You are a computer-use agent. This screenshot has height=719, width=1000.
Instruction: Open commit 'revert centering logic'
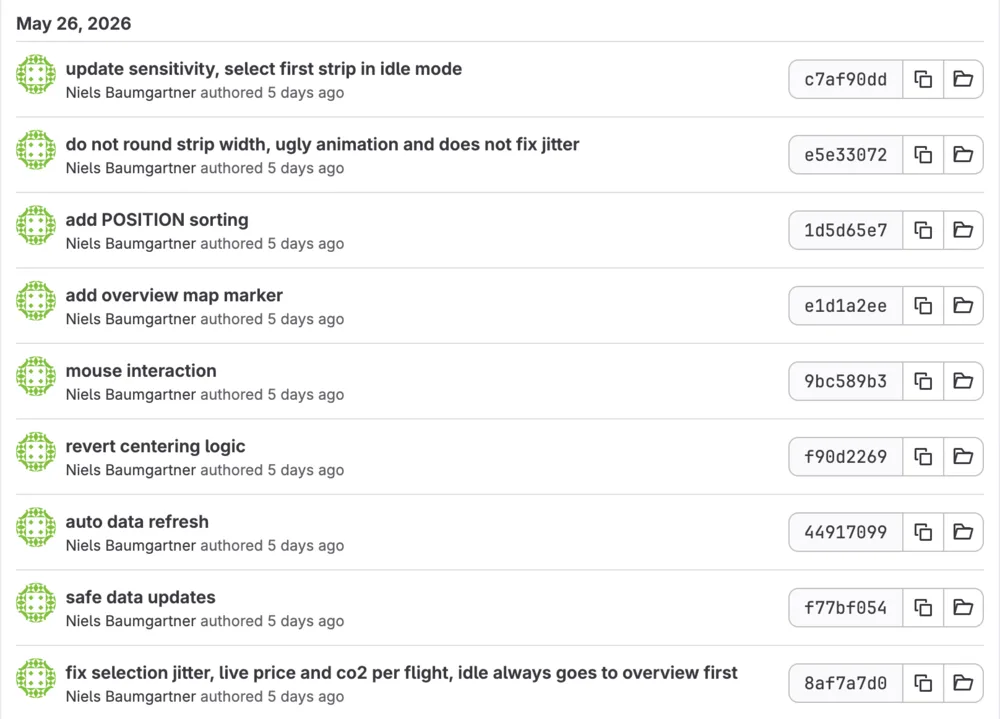156,446
